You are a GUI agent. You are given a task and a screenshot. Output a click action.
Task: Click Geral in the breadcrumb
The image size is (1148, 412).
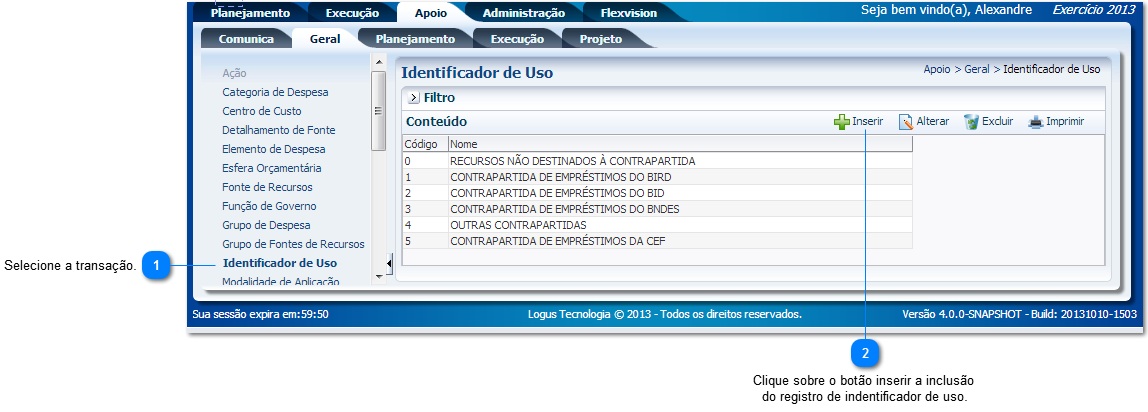977,70
